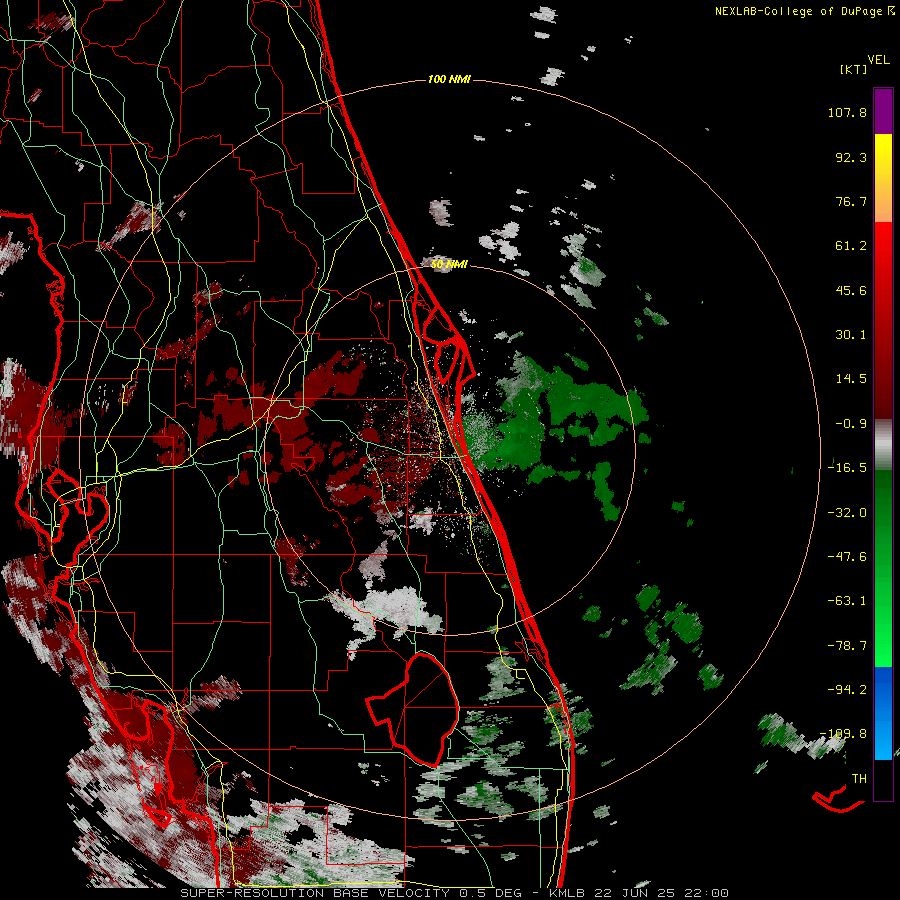
Task: Click the 100 NMI range ring label
Action: (449, 79)
